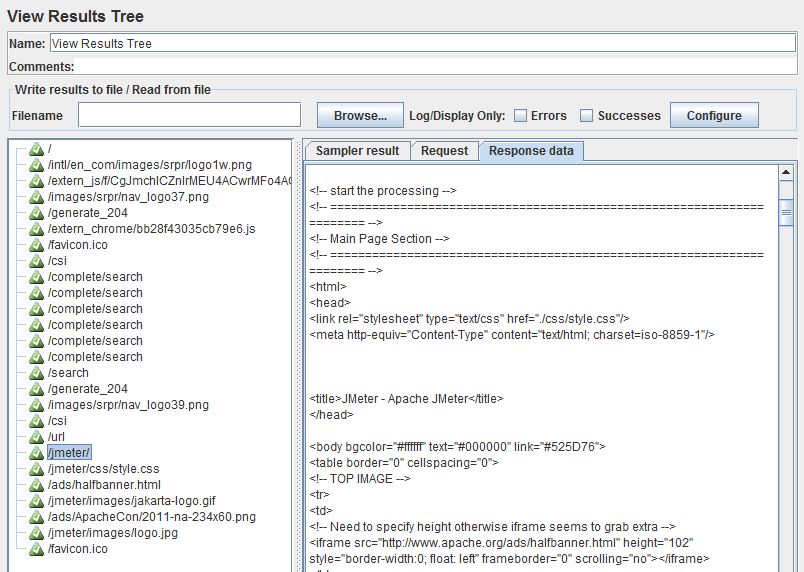Select /intl/en_com/images/srpr/logo1w.png in results tree
The width and height of the screenshot is (804, 572).
point(149,165)
